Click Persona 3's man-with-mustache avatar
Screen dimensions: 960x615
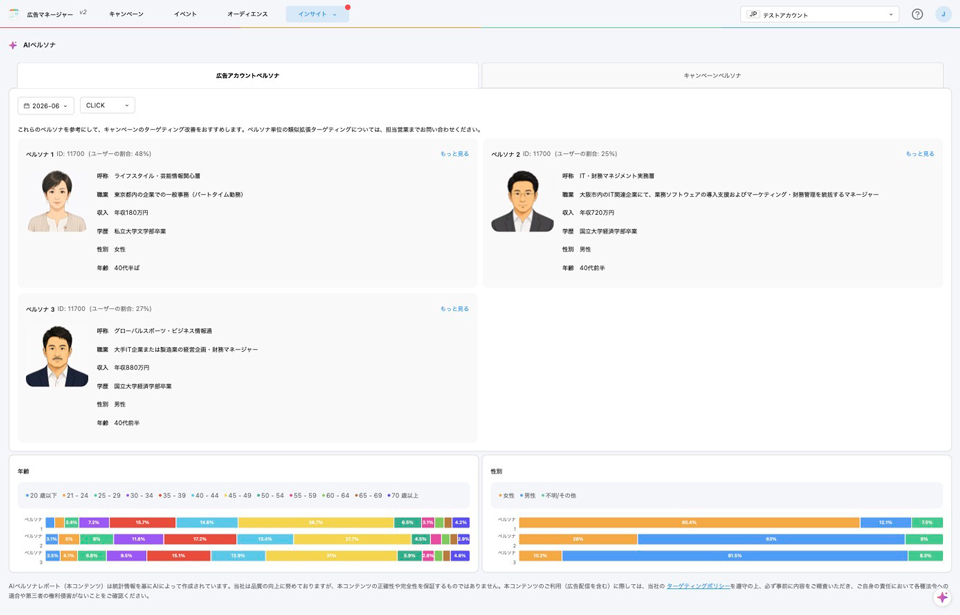(57, 356)
